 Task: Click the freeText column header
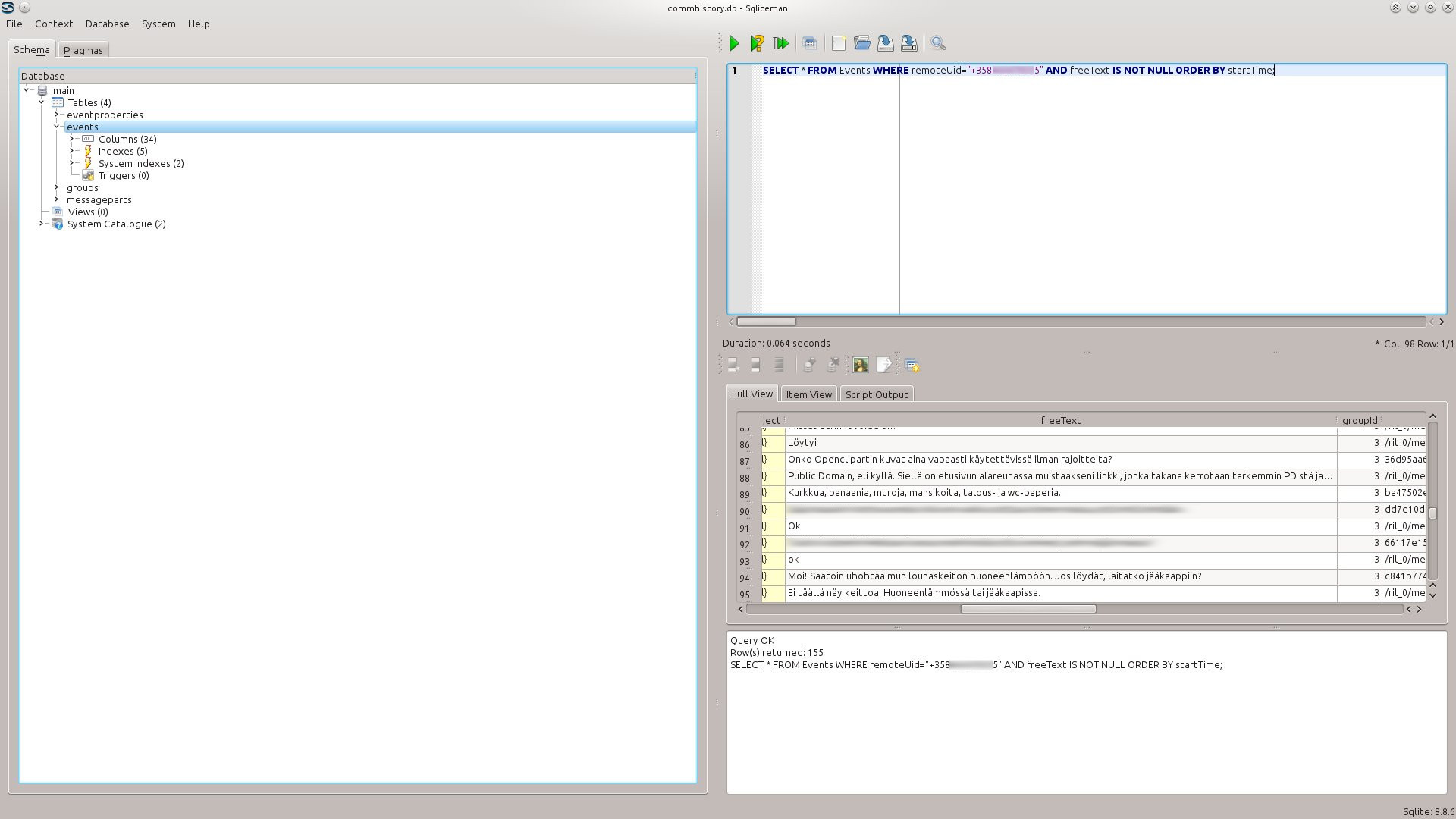click(x=1060, y=420)
